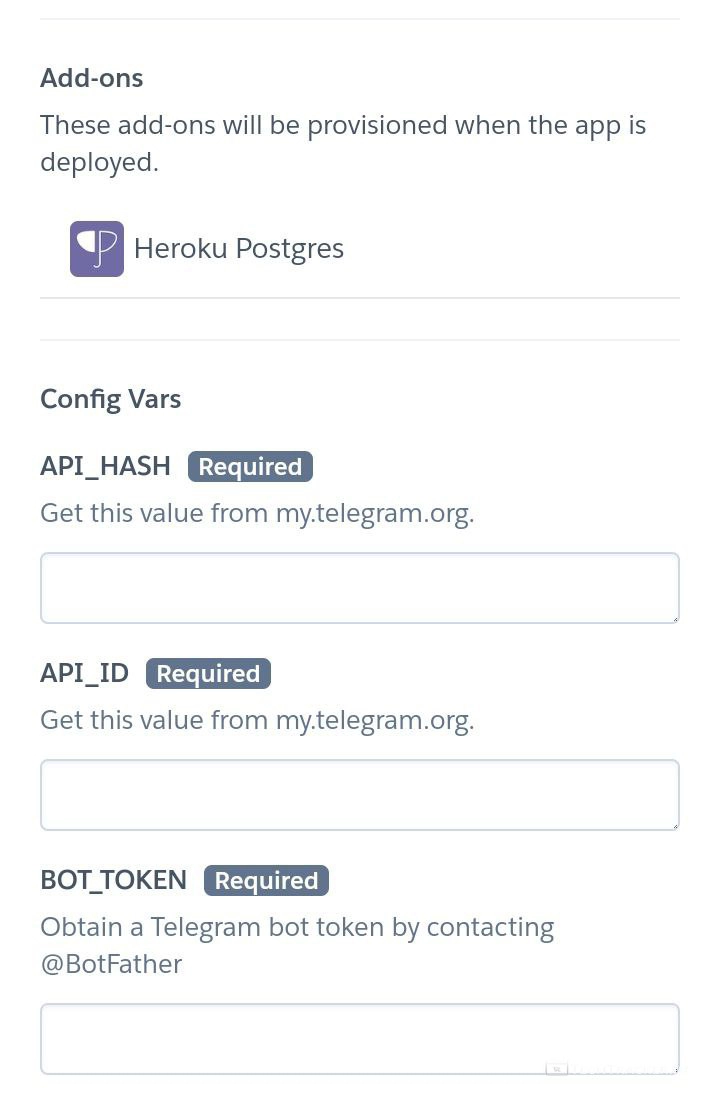Click into the API_ID text box
The height and width of the screenshot is (1099, 720).
(x=359, y=795)
